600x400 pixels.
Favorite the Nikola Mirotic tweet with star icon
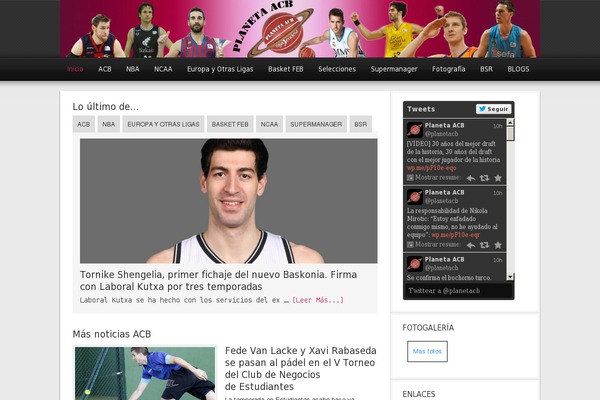coord(498,245)
